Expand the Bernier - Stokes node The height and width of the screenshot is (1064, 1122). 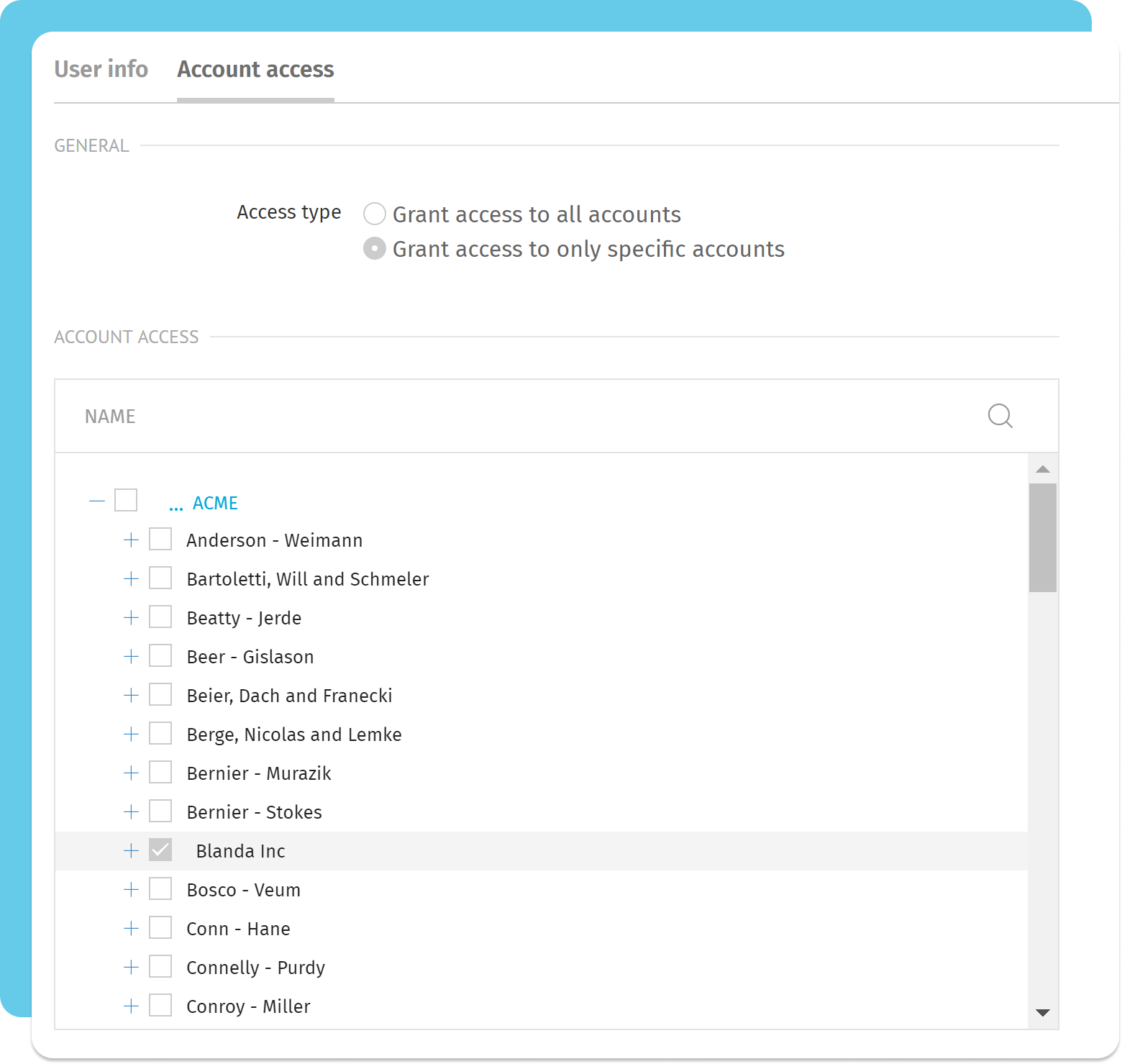point(131,812)
